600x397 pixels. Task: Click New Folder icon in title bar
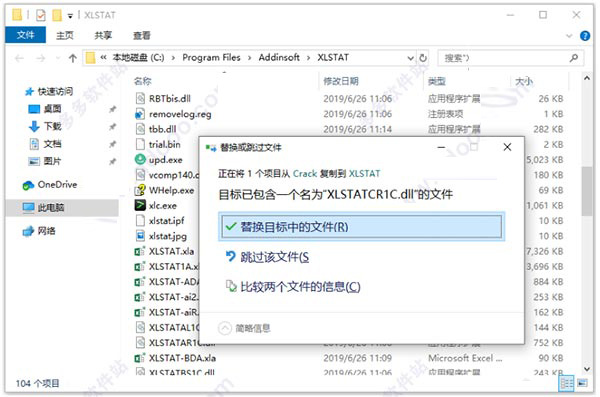point(57,15)
